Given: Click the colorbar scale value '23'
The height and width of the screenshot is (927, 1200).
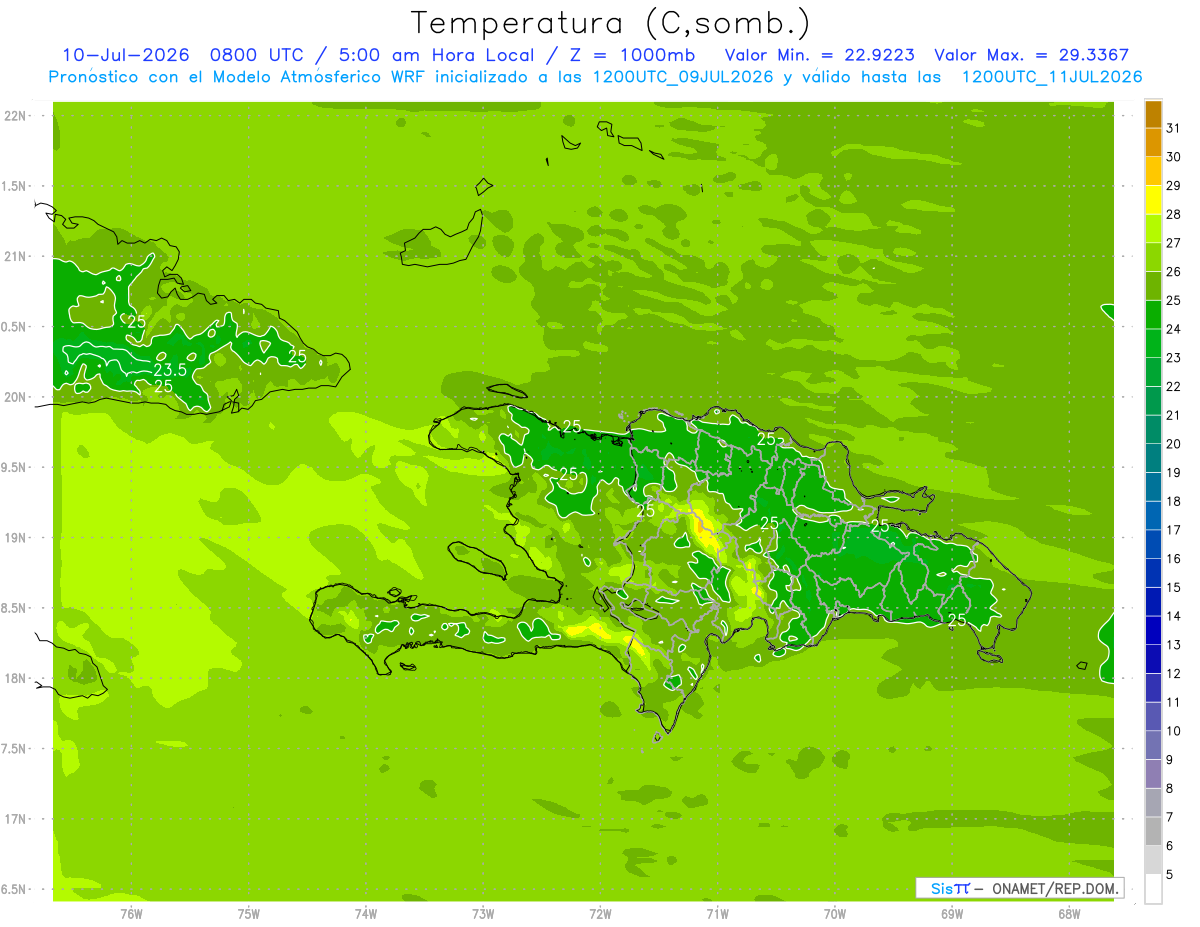Looking at the screenshot, I should pos(1173,357).
